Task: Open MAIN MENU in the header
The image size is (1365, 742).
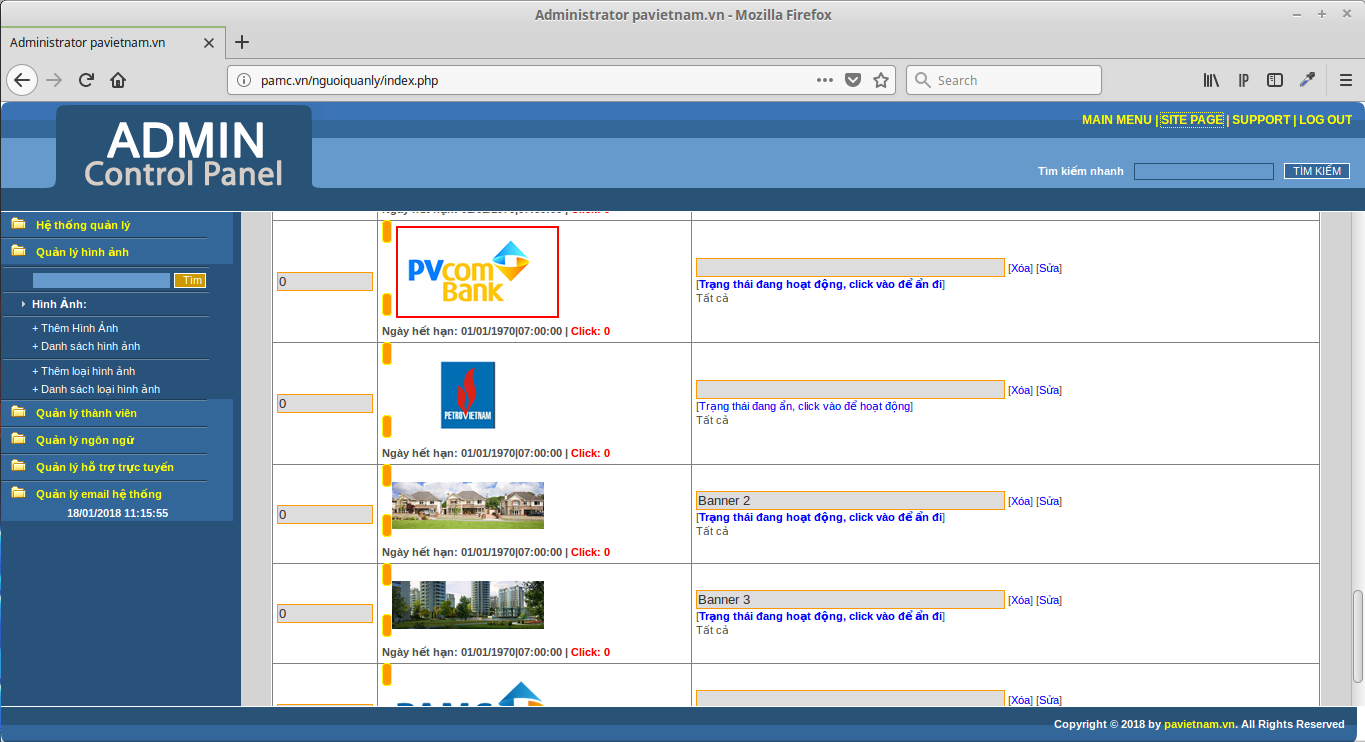Action: point(1116,120)
